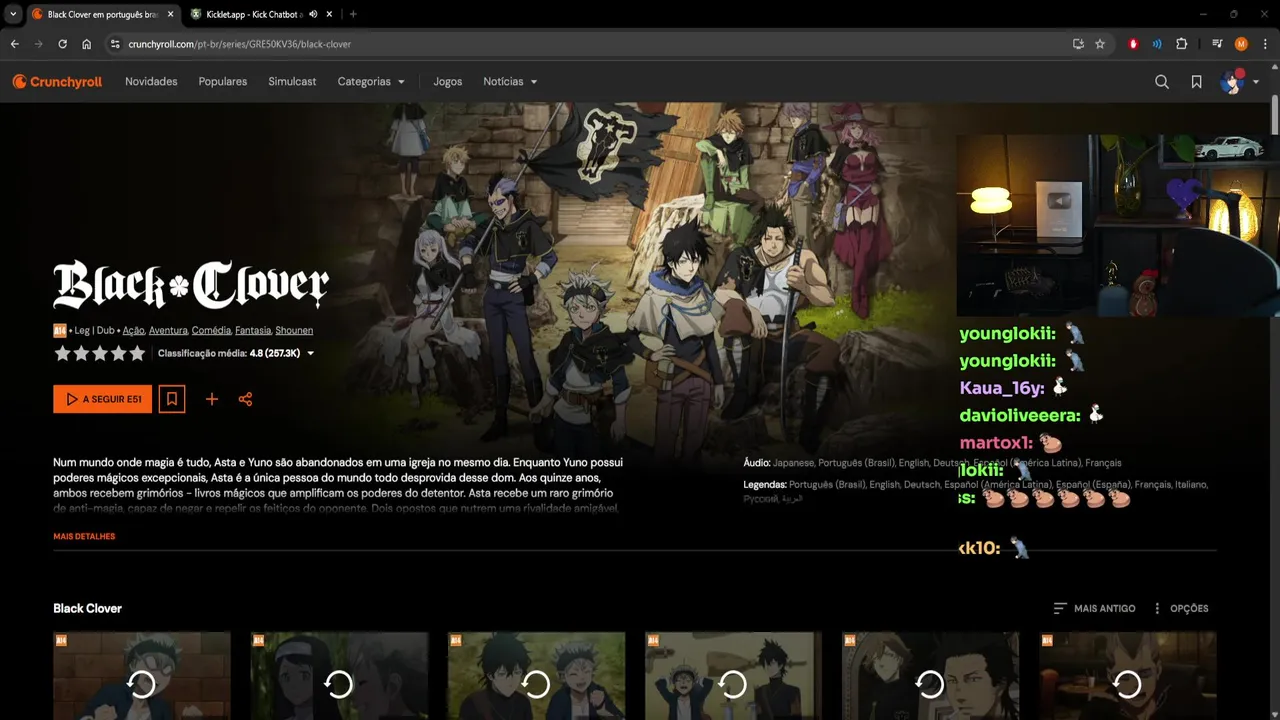Open a new browser tab

point(353,14)
